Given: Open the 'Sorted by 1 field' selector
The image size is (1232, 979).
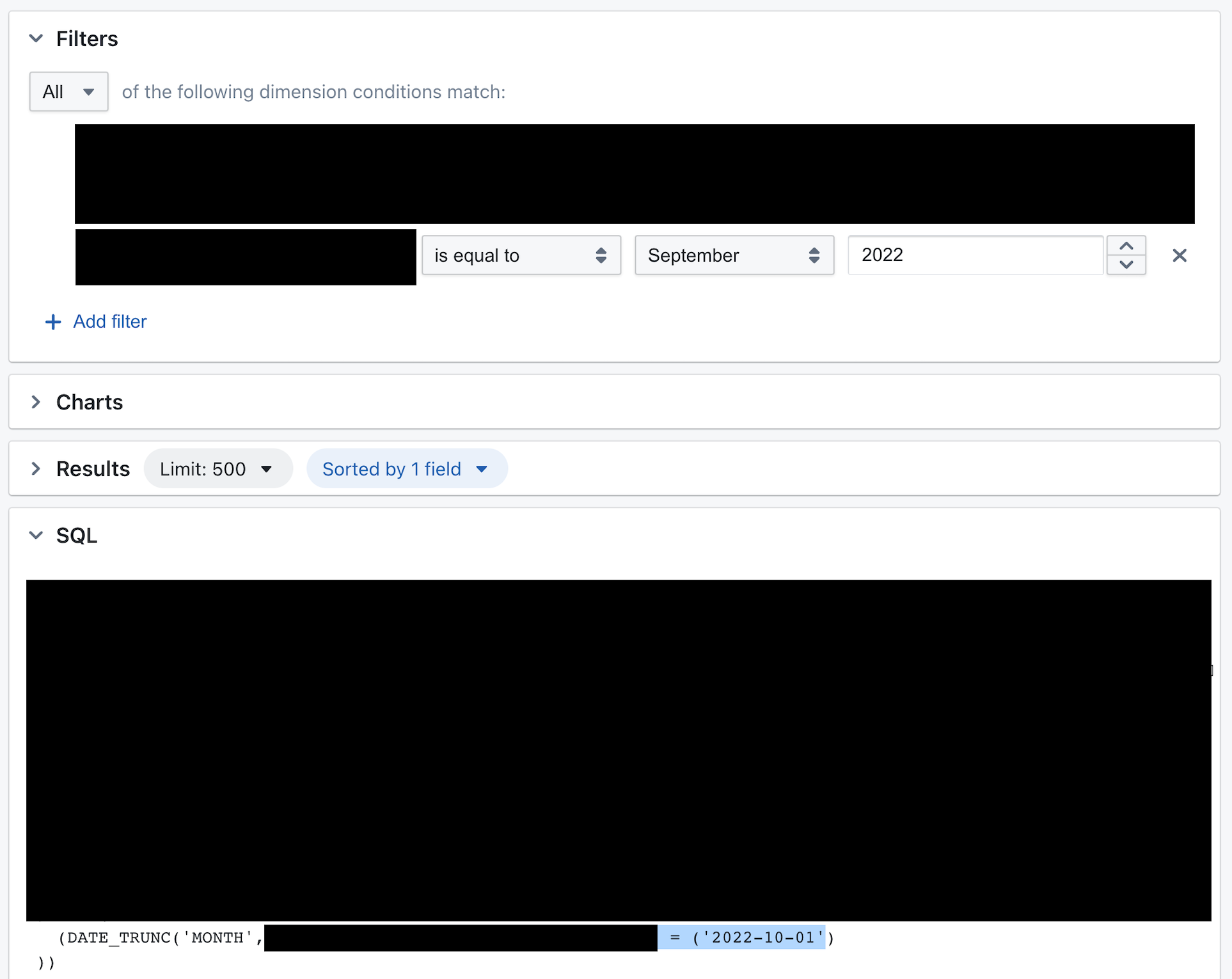Looking at the screenshot, I should click(406, 468).
